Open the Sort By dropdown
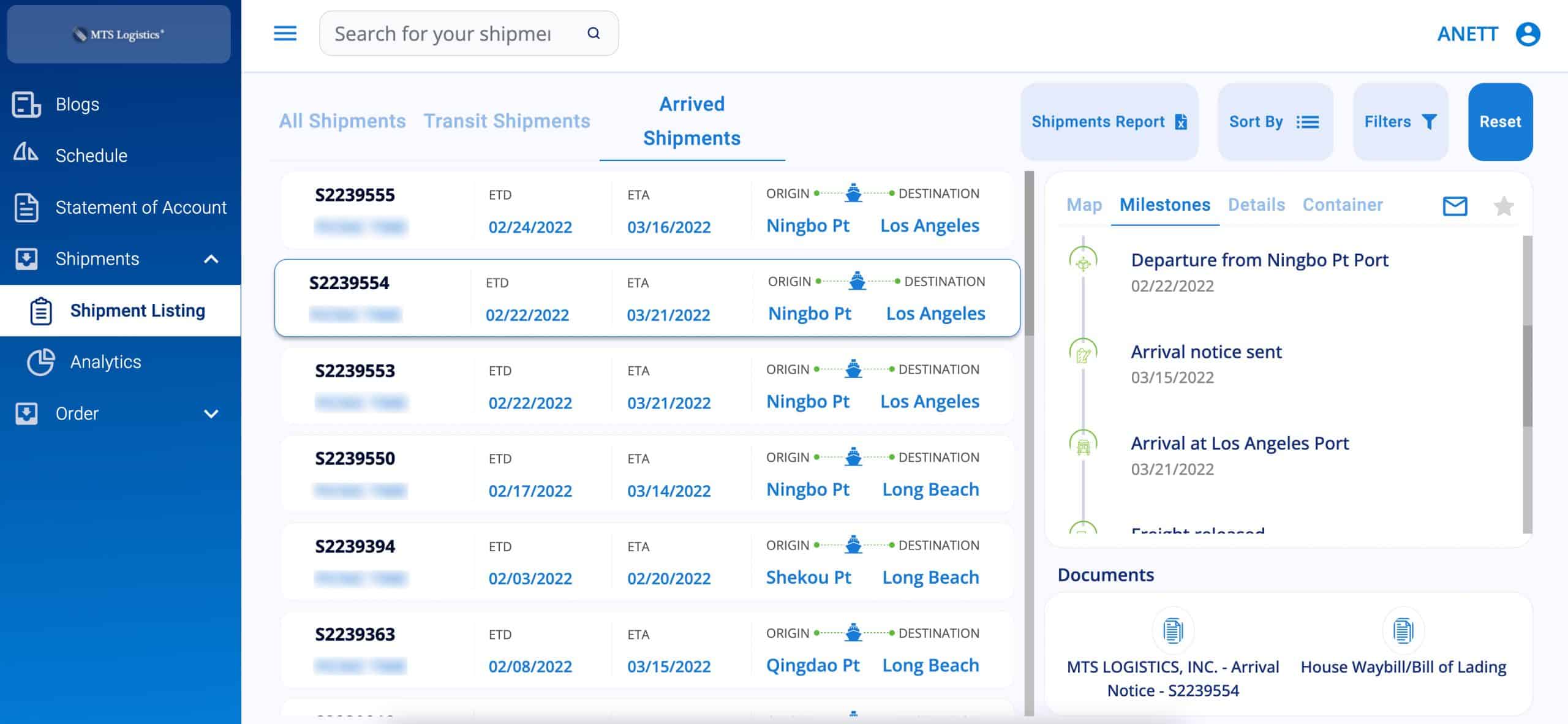This screenshot has height=724, width=1568. pyautogui.click(x=1275, y=122)
